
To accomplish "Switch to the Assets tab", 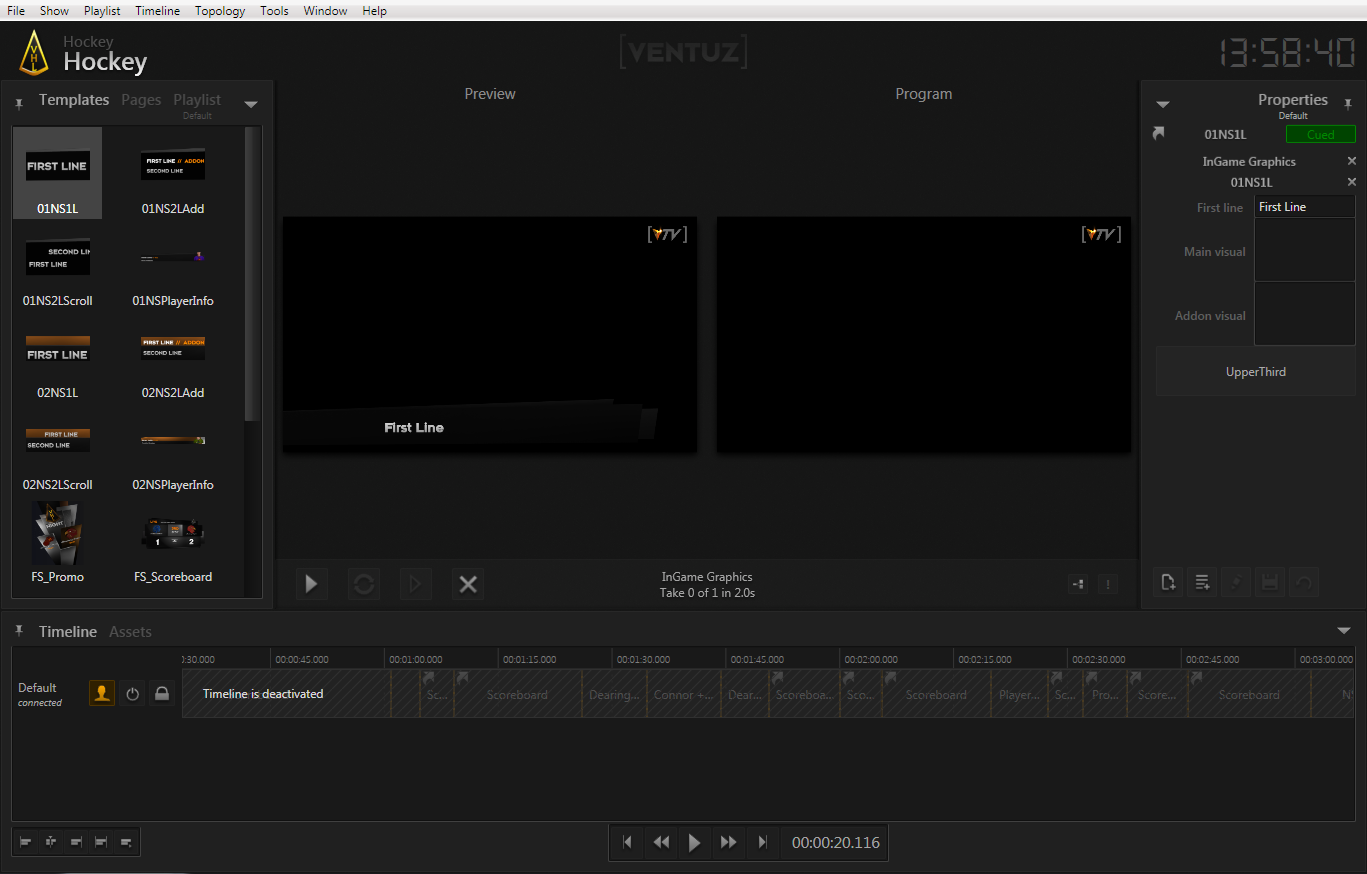I will click(130, 632).
